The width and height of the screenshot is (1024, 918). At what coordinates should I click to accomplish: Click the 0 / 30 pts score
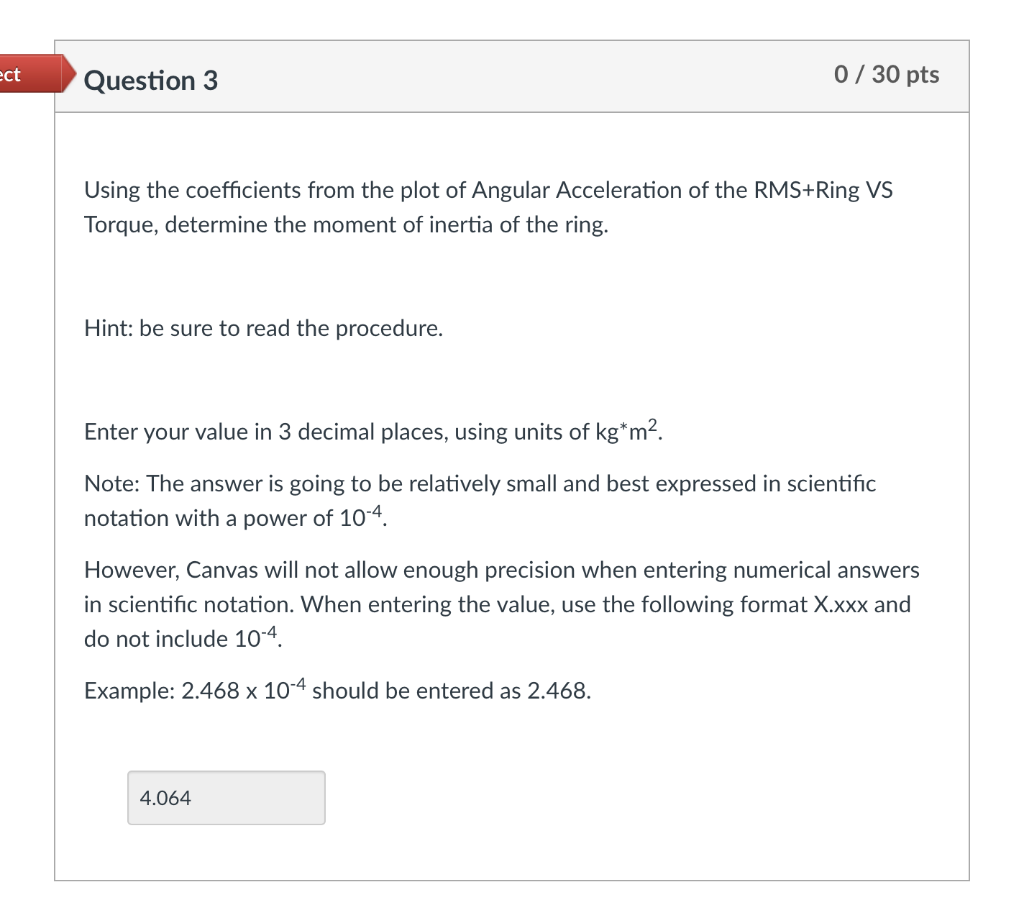coord(886,75)
